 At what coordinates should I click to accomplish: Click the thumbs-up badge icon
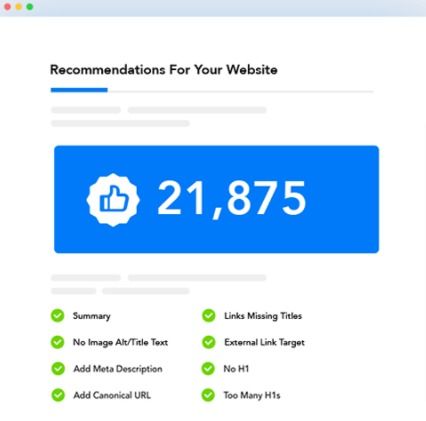click(x=113, y=200)
